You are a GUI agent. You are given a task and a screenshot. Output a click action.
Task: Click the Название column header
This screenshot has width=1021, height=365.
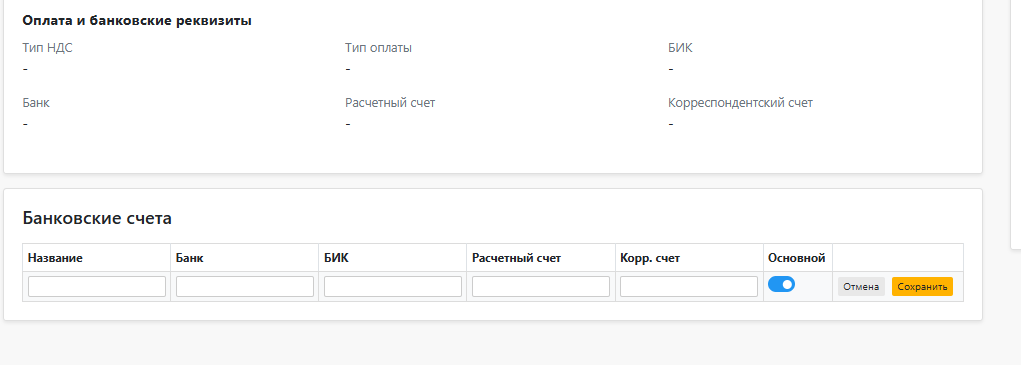55,258
